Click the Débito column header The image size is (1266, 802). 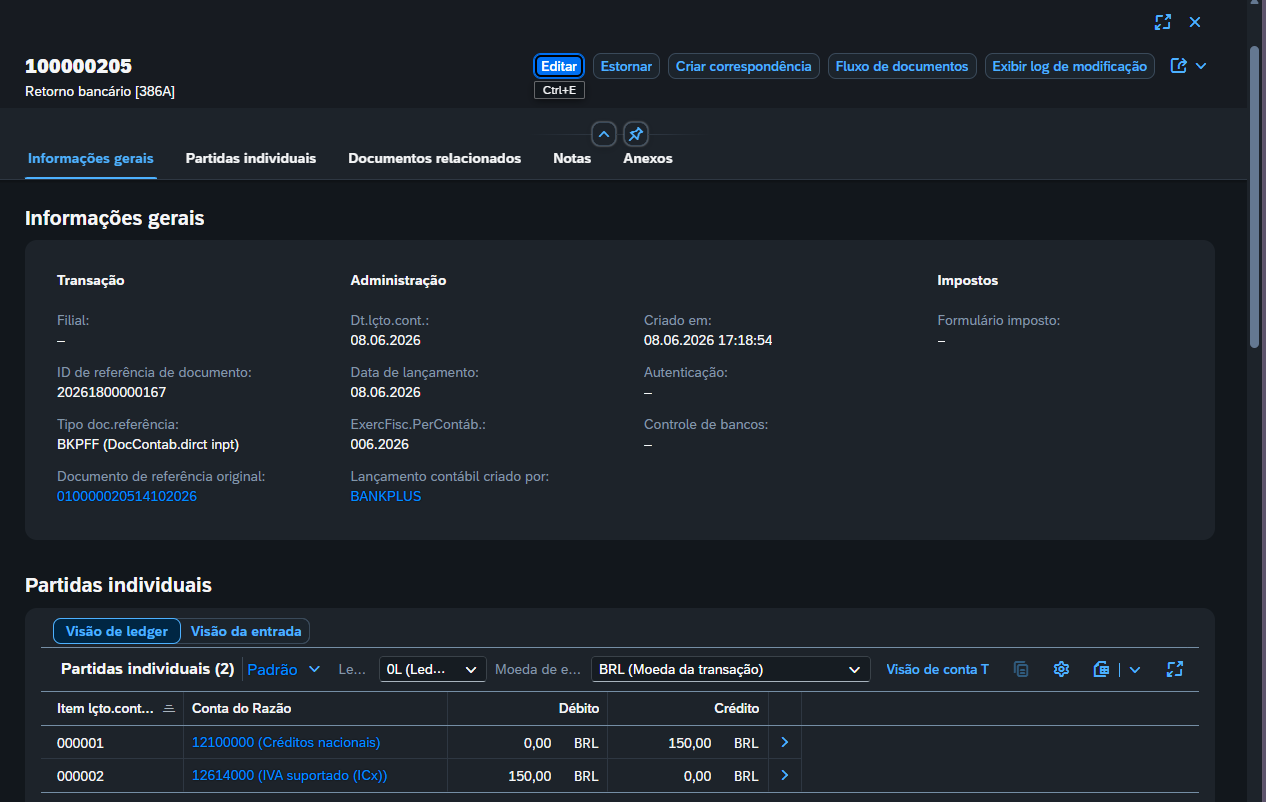click(x=528, y=708)
